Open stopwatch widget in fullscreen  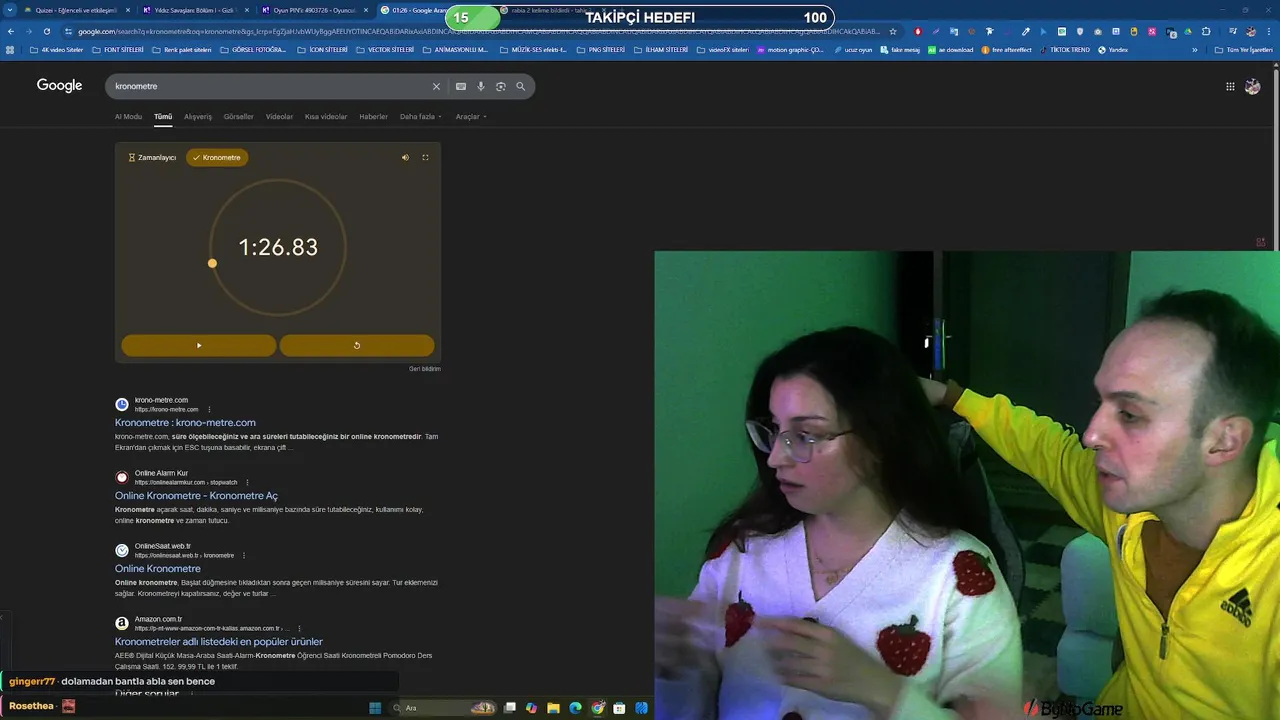pos(425,157)
